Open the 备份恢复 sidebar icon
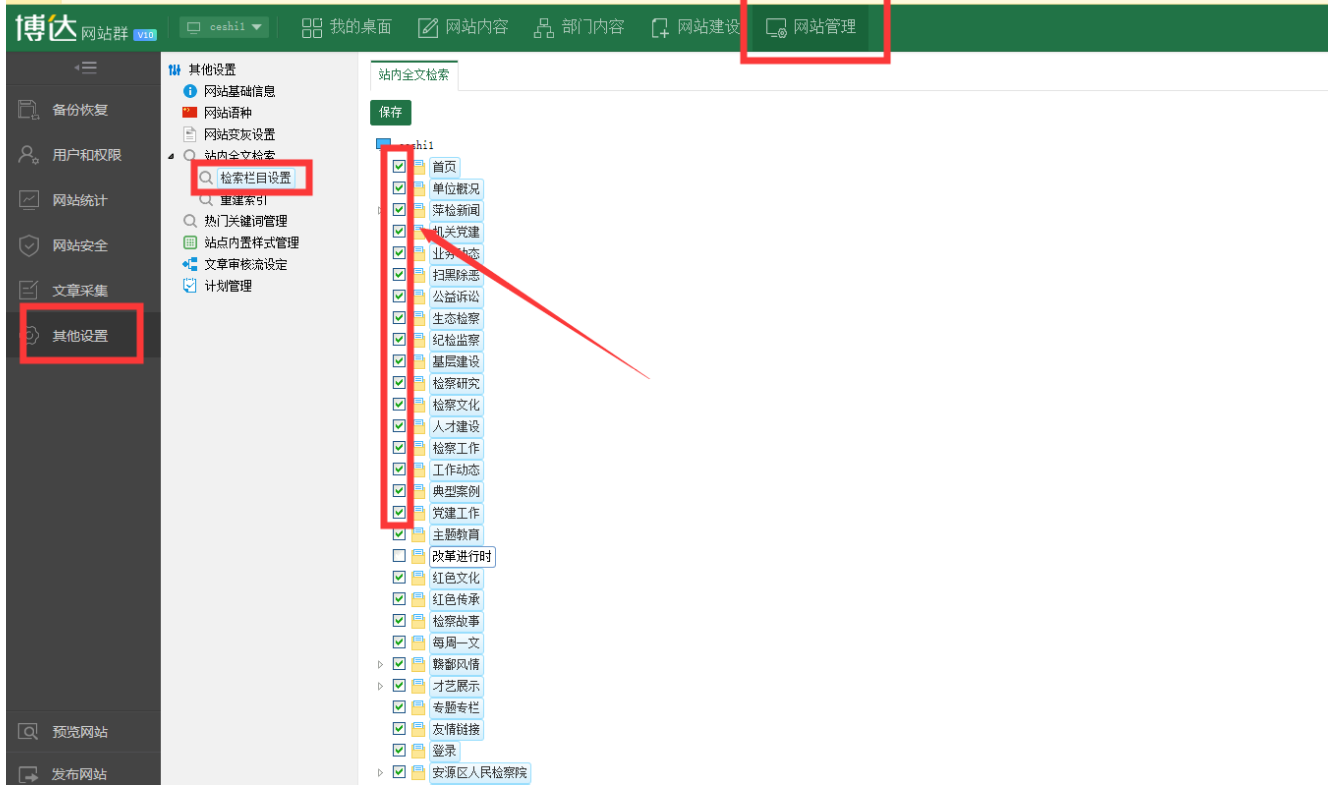The height and width of the screenshot is (785, 1334). pos(29,110)
